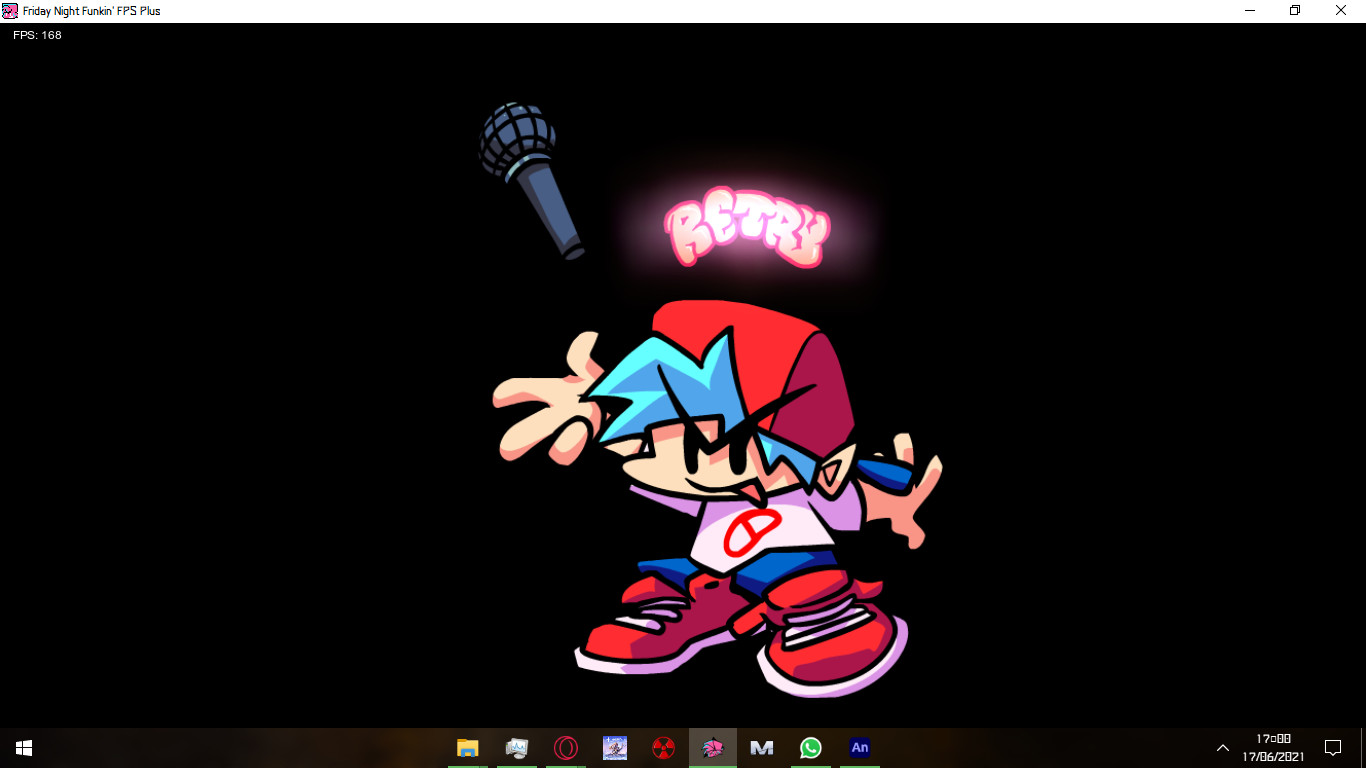The width and height of the screenshot is (1366, 768).
Task: Select the Friday Night Funkin' taskbar icon
Action: pyautogui.click(x=712, y=747)
